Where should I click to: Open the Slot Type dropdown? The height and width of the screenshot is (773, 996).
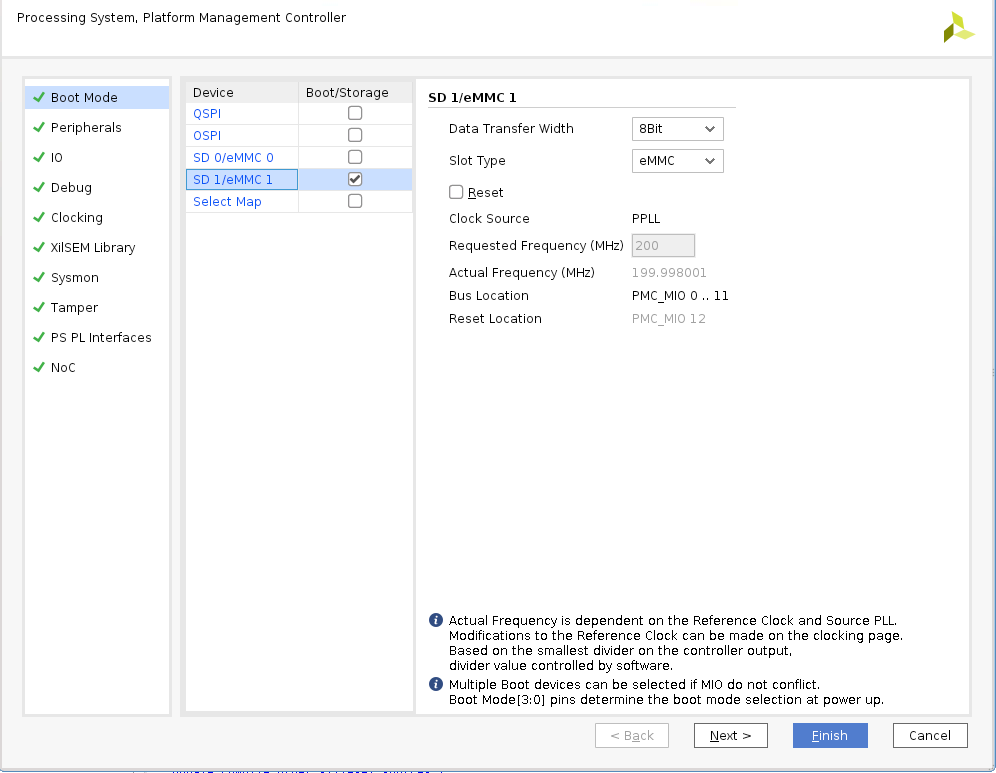[x=677, y=161]
